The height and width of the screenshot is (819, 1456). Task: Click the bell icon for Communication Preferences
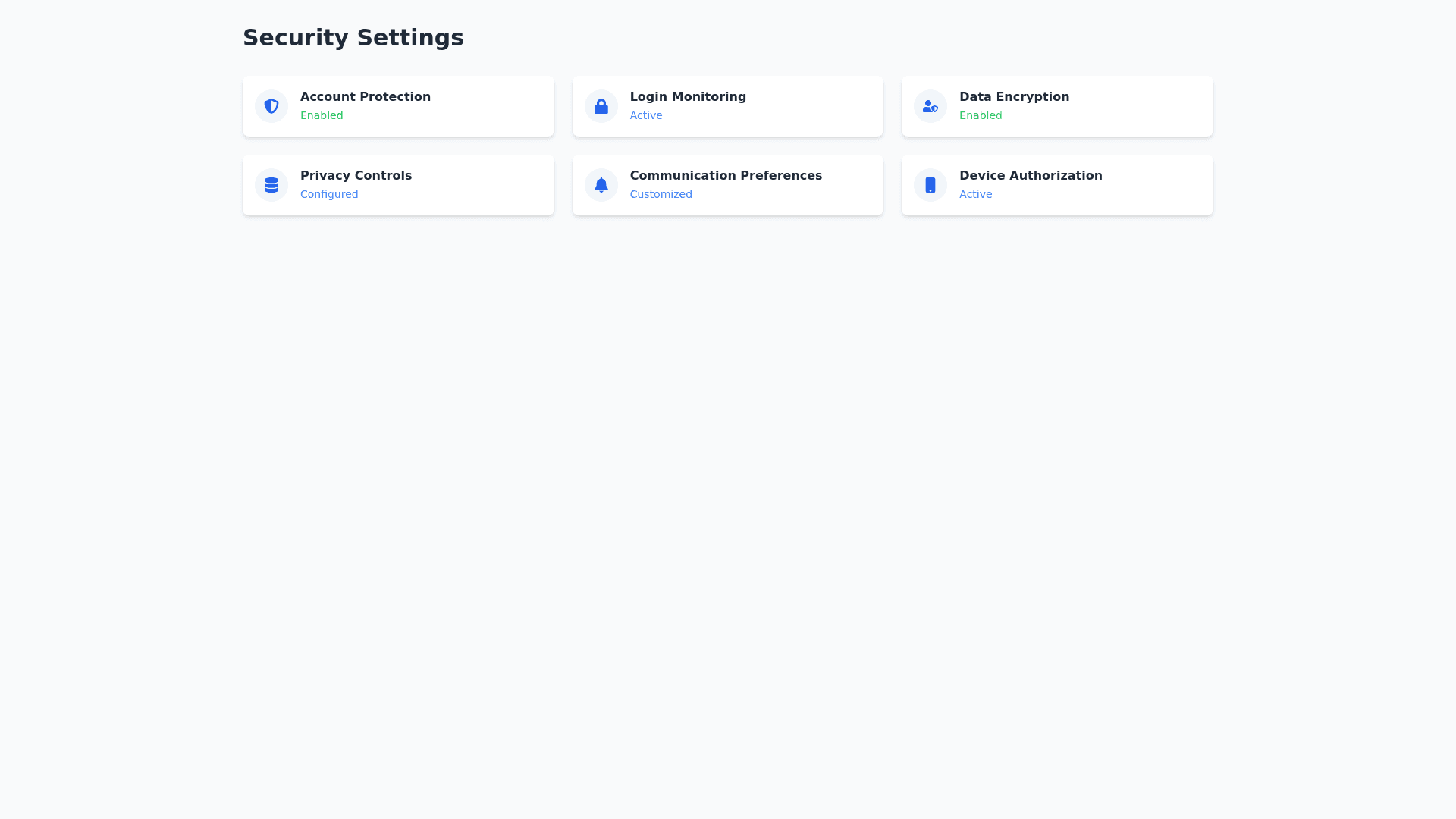click(601, 185)
